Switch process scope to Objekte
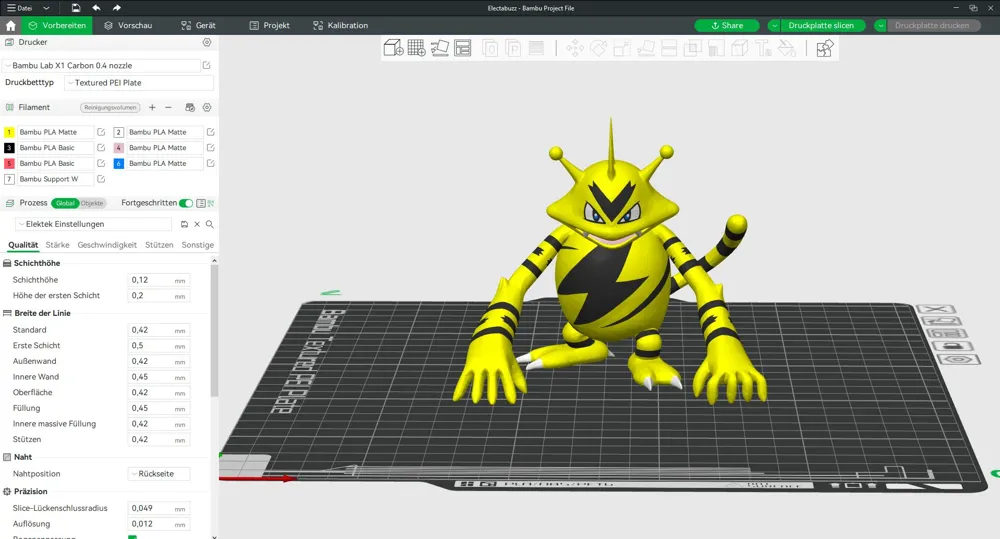The height and width of the screenshot is (539, 1000). (x=92, y=203)
